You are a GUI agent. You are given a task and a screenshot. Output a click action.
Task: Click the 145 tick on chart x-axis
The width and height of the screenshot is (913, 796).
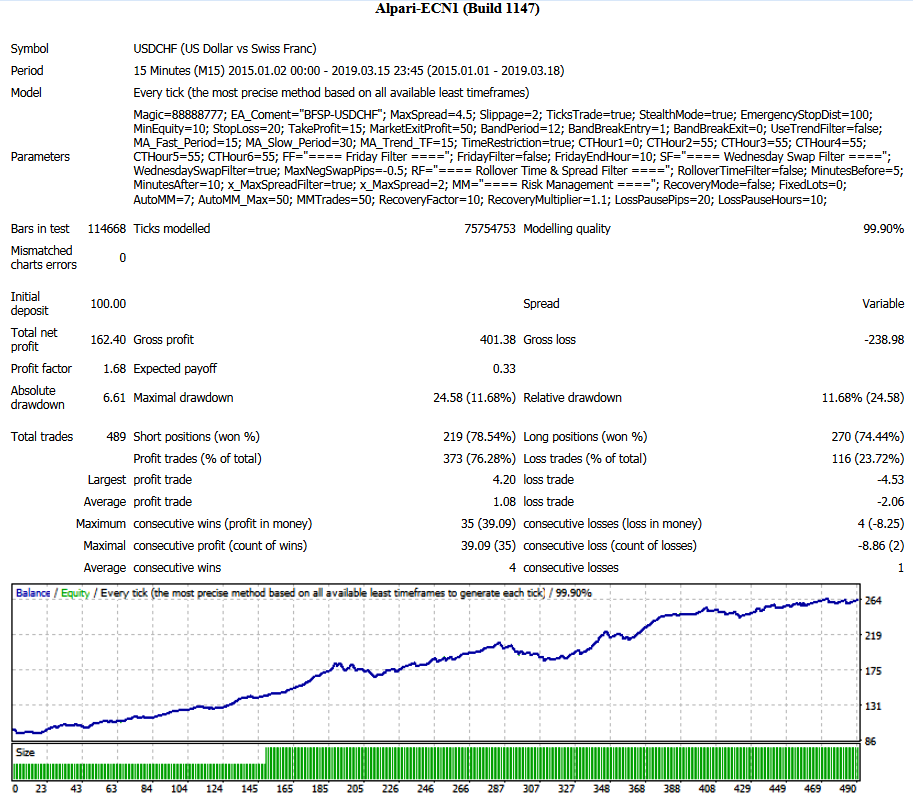(249, 789)
